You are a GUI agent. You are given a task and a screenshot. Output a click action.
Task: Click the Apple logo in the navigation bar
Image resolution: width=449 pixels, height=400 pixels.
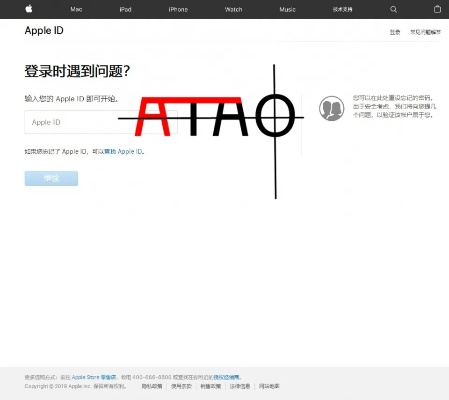point(29,9)
